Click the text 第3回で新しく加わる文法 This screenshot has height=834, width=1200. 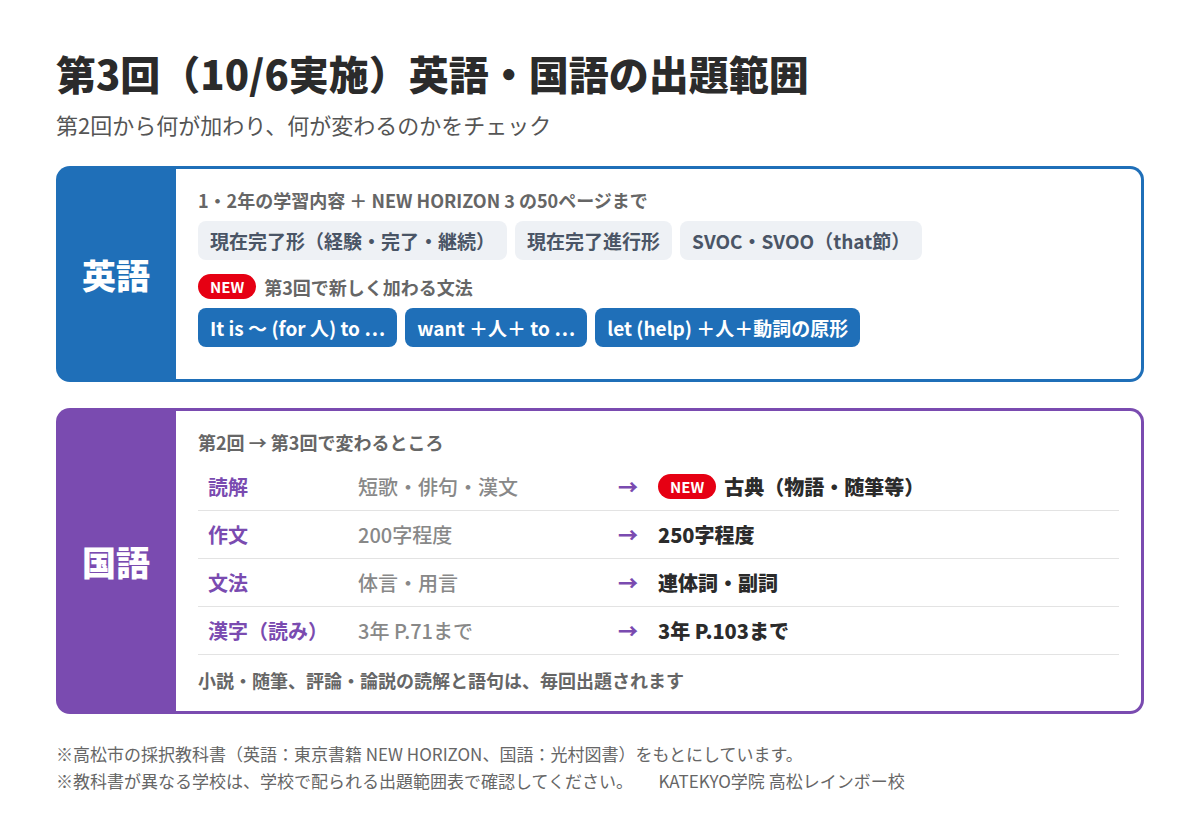[x=368, y=288]
